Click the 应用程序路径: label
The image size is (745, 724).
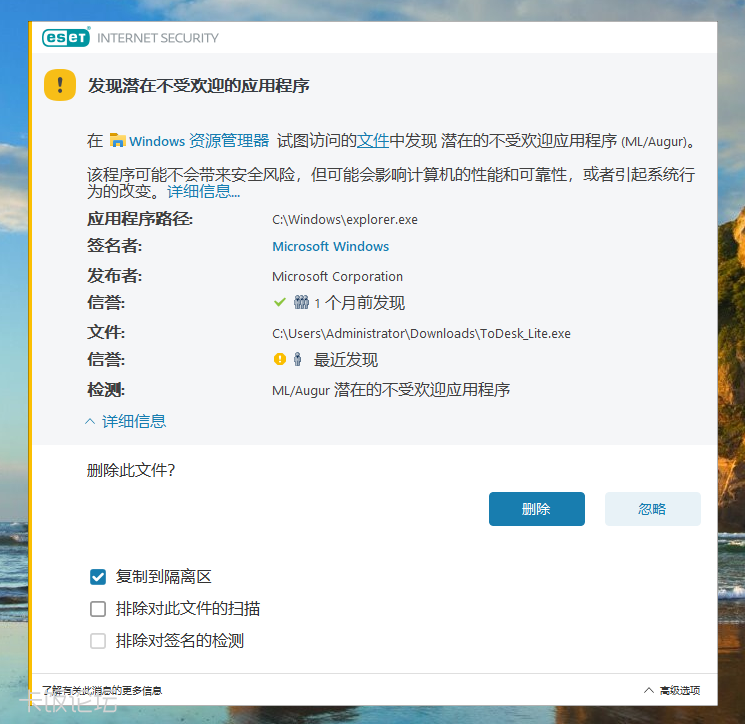(x=140, y=219)
